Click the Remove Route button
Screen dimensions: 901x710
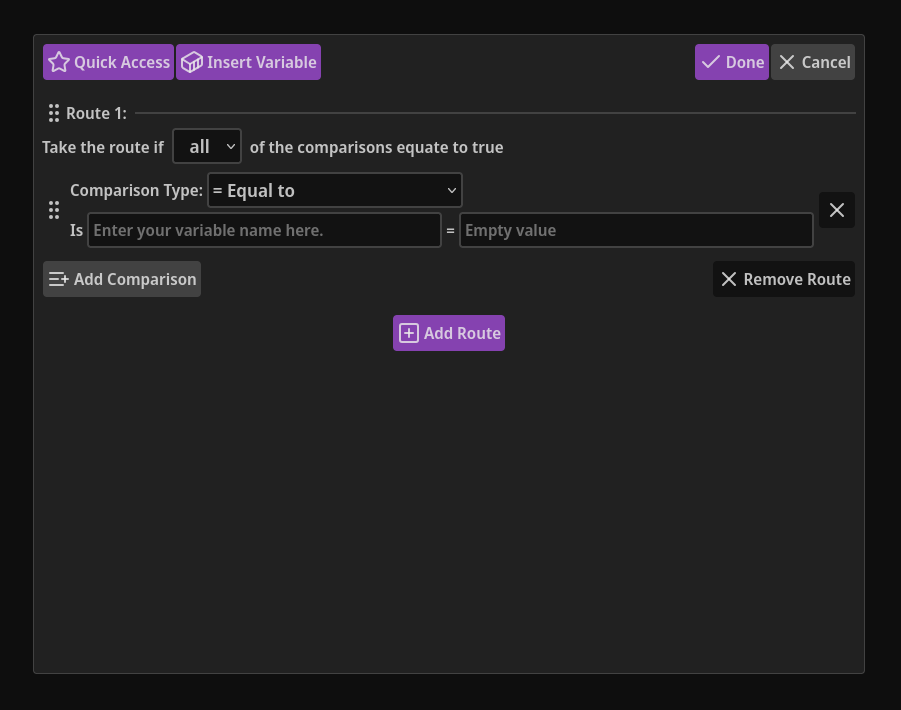(x=784, y=279)
